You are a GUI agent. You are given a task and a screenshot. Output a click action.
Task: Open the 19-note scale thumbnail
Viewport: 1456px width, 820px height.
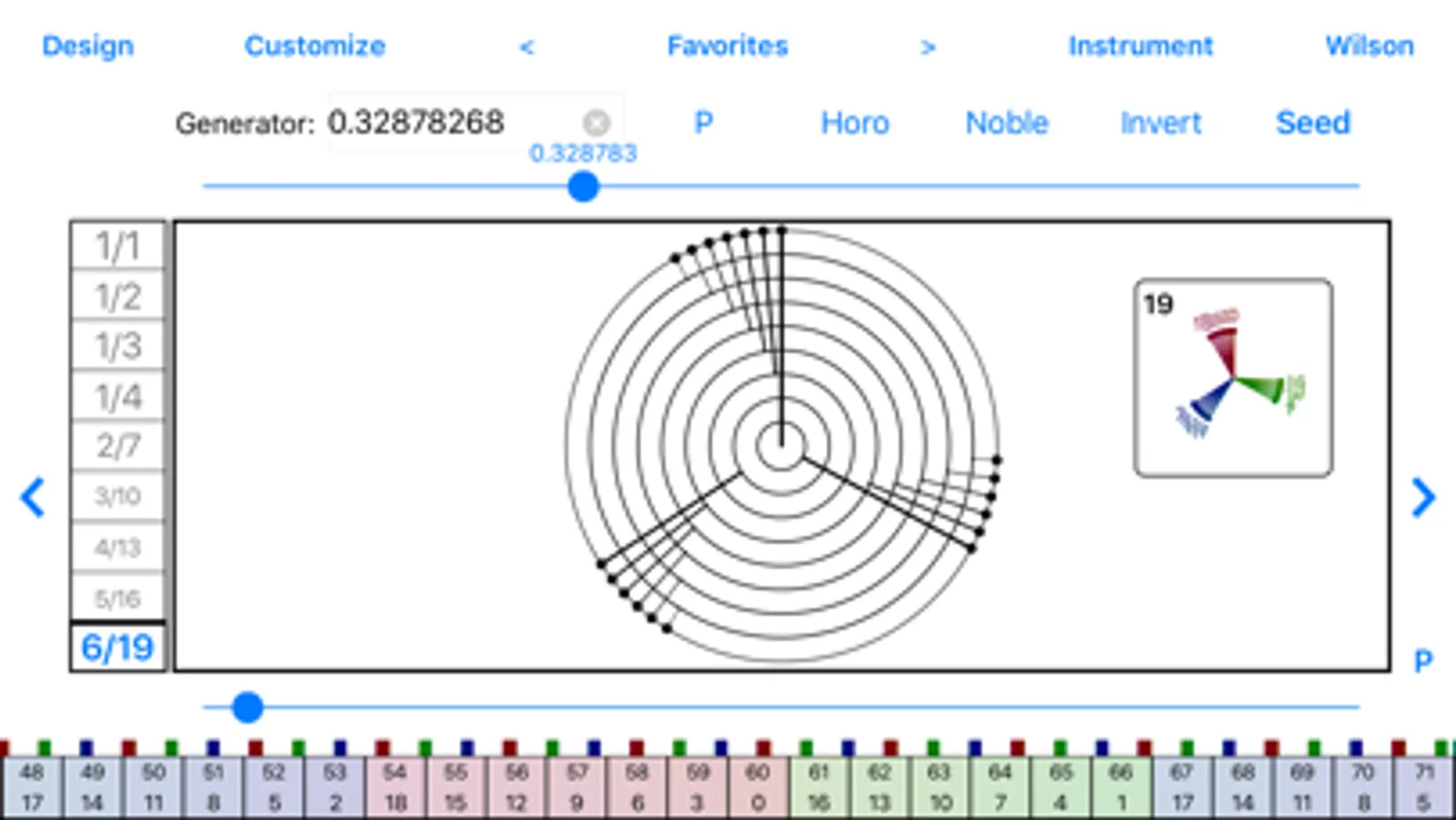pyautogui.click(x=1234, y=378)
